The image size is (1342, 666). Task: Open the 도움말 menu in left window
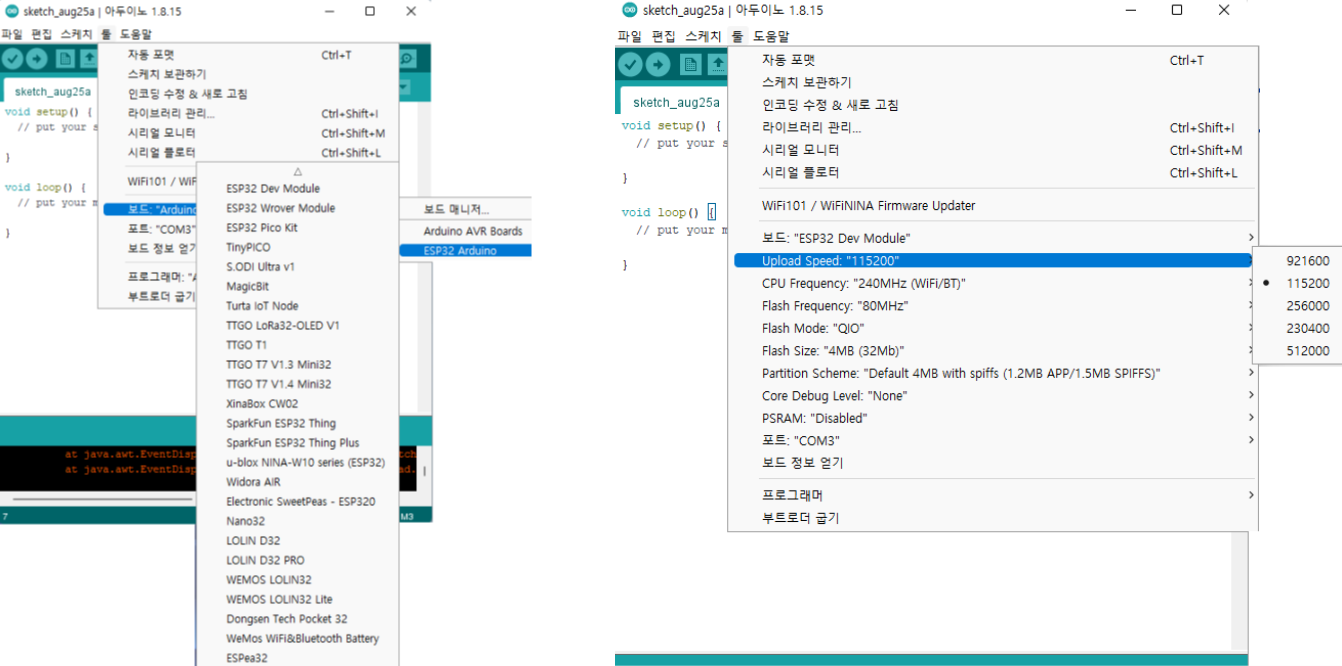[135, 34]
